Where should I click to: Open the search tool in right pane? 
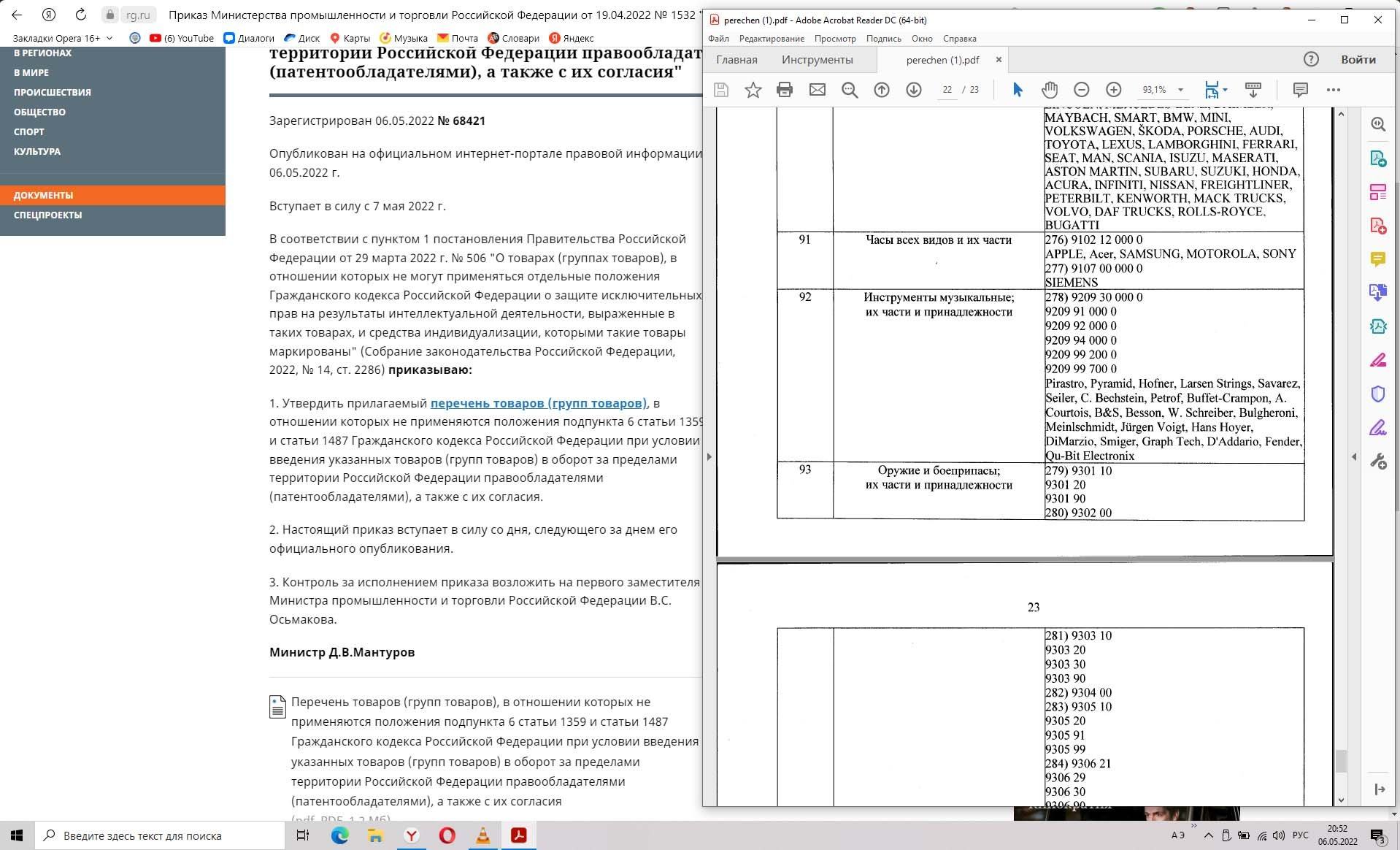[1377, 124]
